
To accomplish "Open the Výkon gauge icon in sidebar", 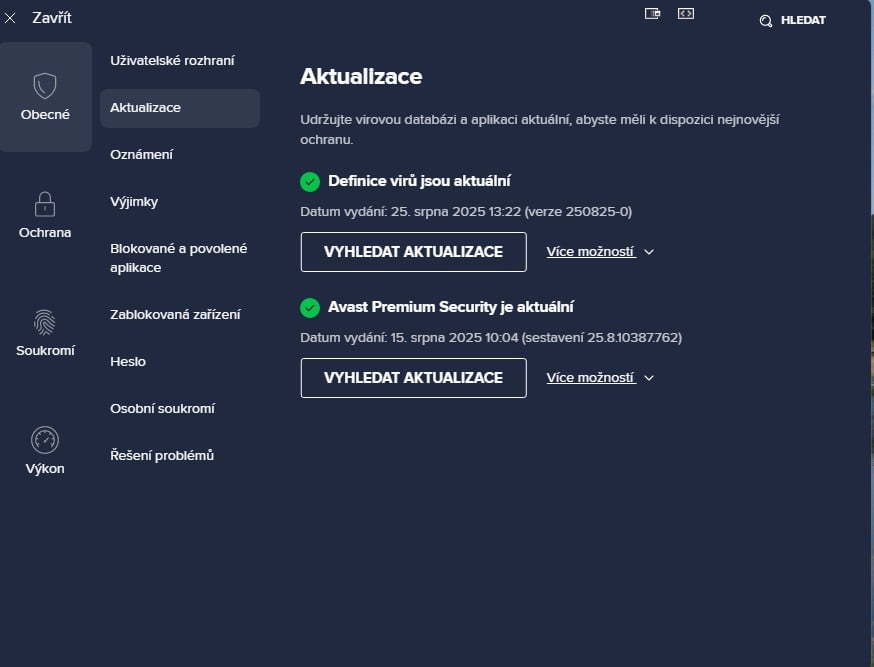I will 44,440.
